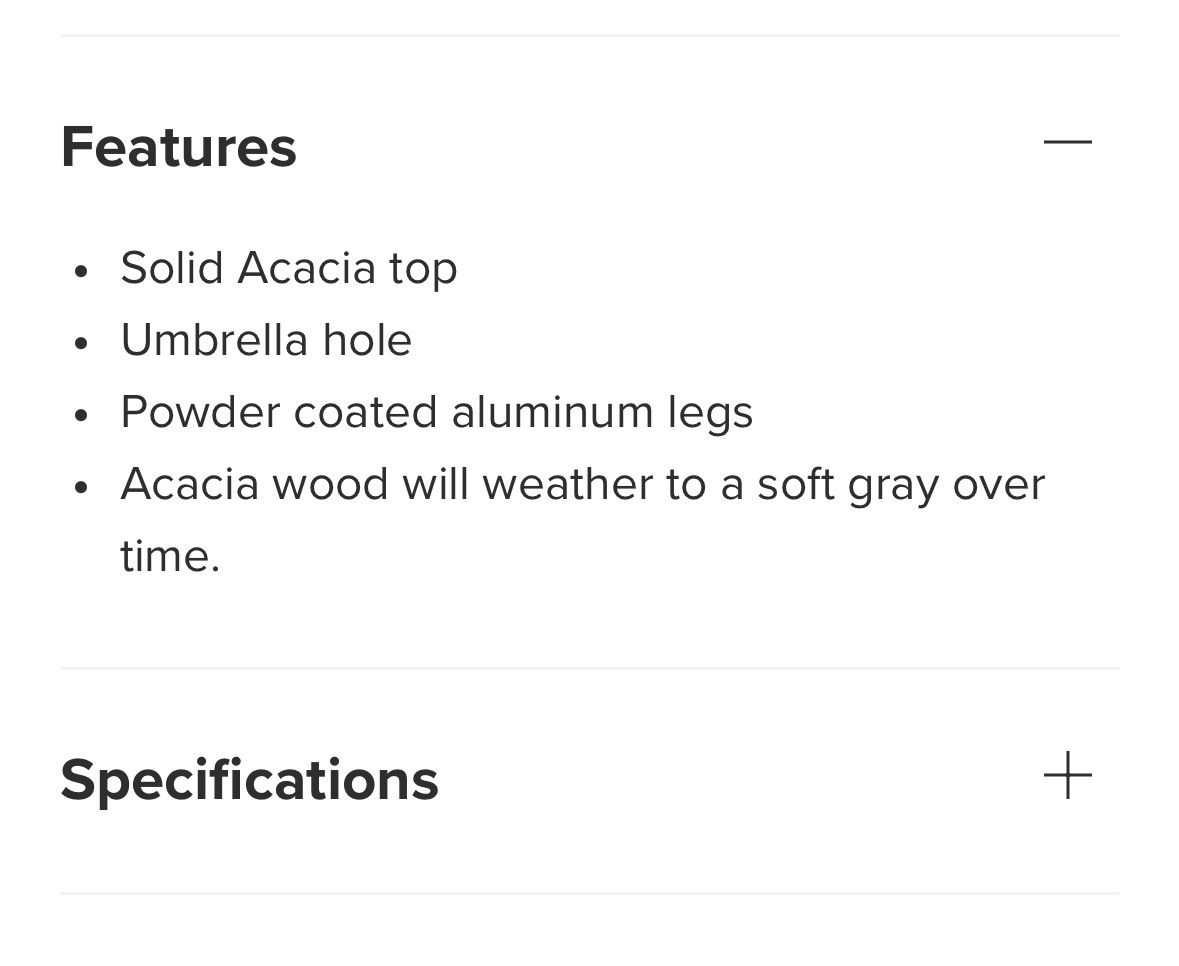
Task: Click the word "aluminum" in features list
Action: (x=552, y=412)
